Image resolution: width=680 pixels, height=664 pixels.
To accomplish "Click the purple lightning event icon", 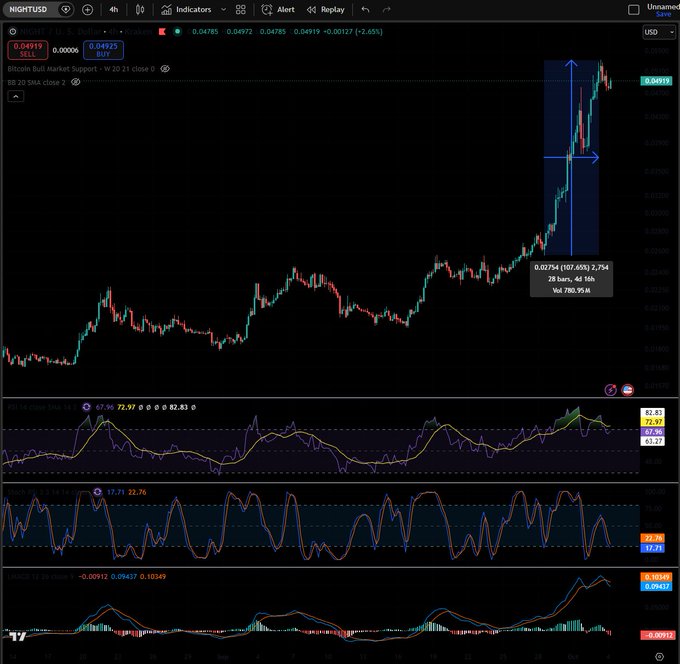I will tap(611, 390).
